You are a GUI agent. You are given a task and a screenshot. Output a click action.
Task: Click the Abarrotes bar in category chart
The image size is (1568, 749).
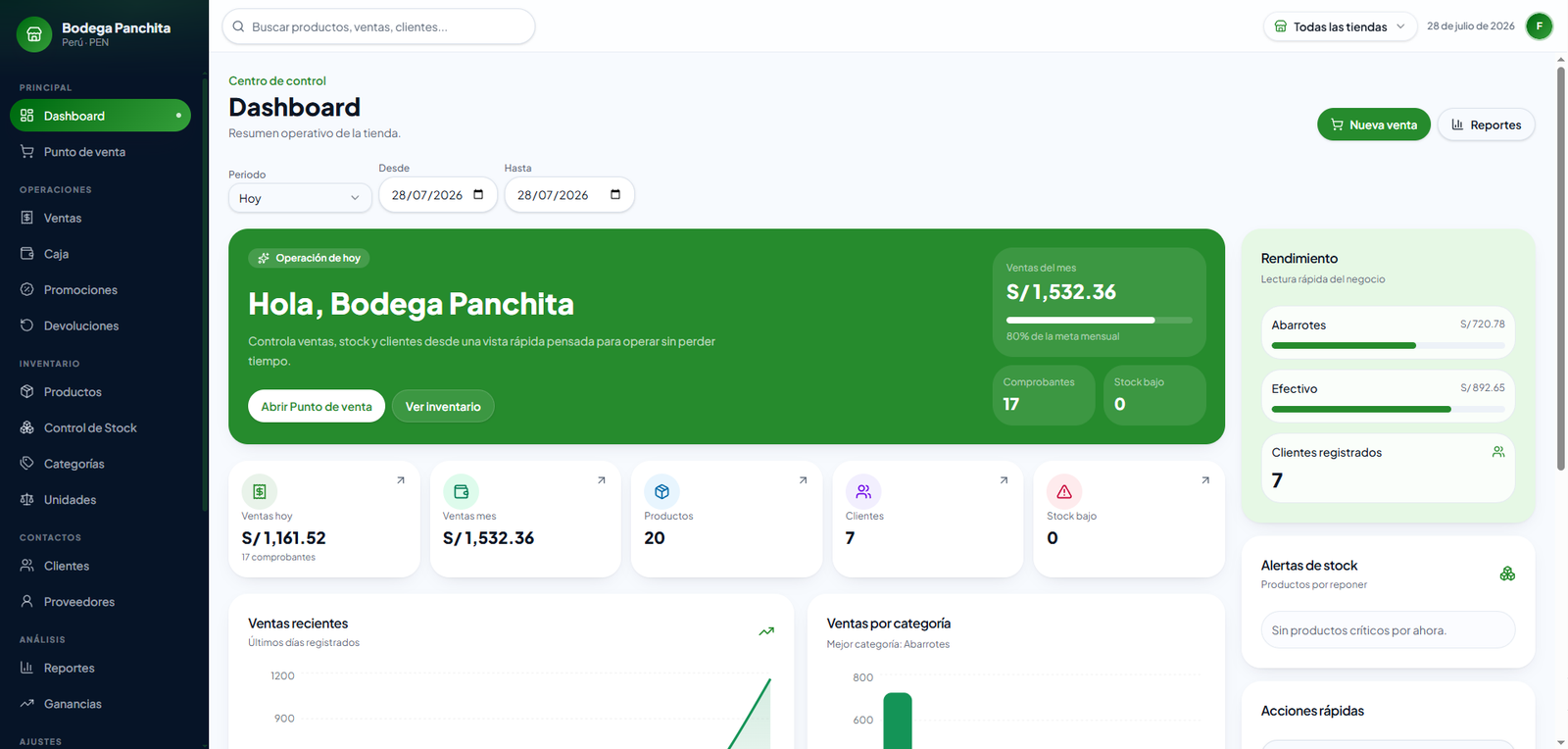pyautogui.click(x=898, y=721)
